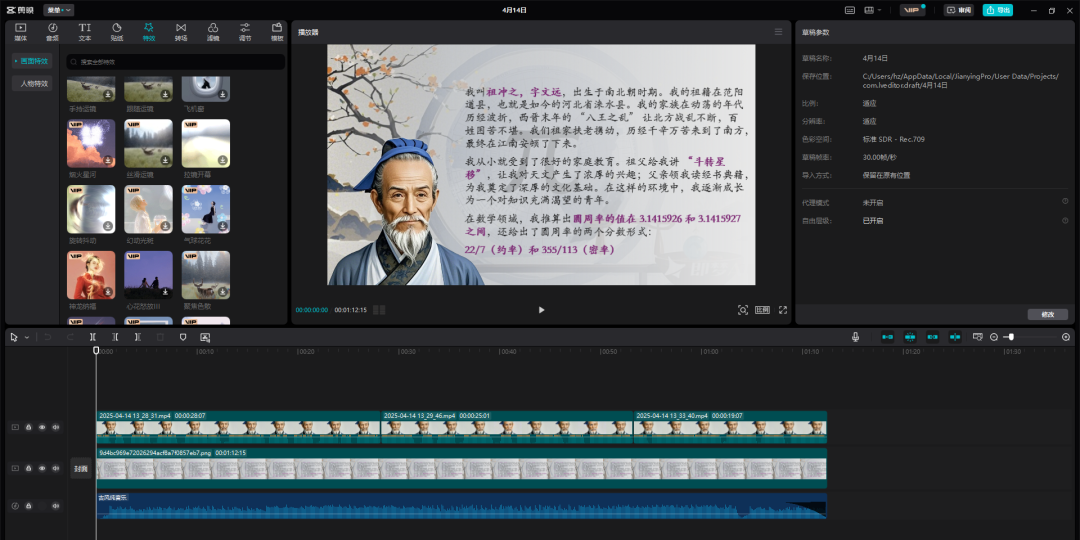The width and height of the screenshot is (1080, 540).
Task: Mute the audio track 古风纯音乐
Action: [55, 506]
